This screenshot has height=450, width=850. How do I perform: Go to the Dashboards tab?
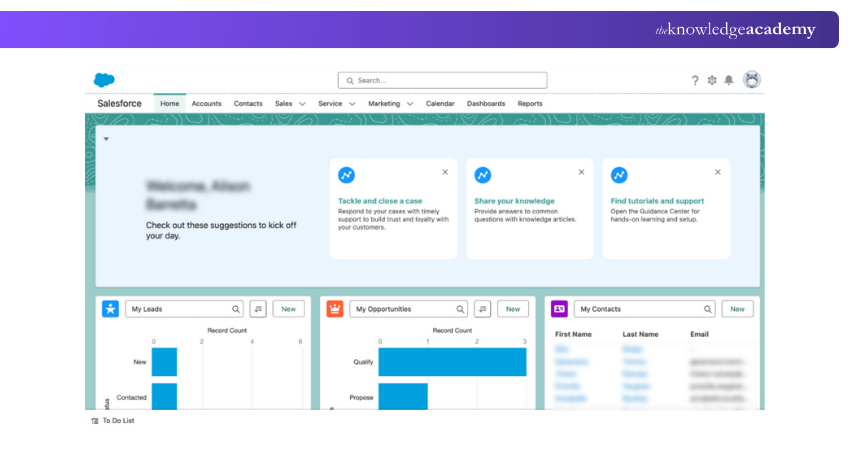pos(486,104)
